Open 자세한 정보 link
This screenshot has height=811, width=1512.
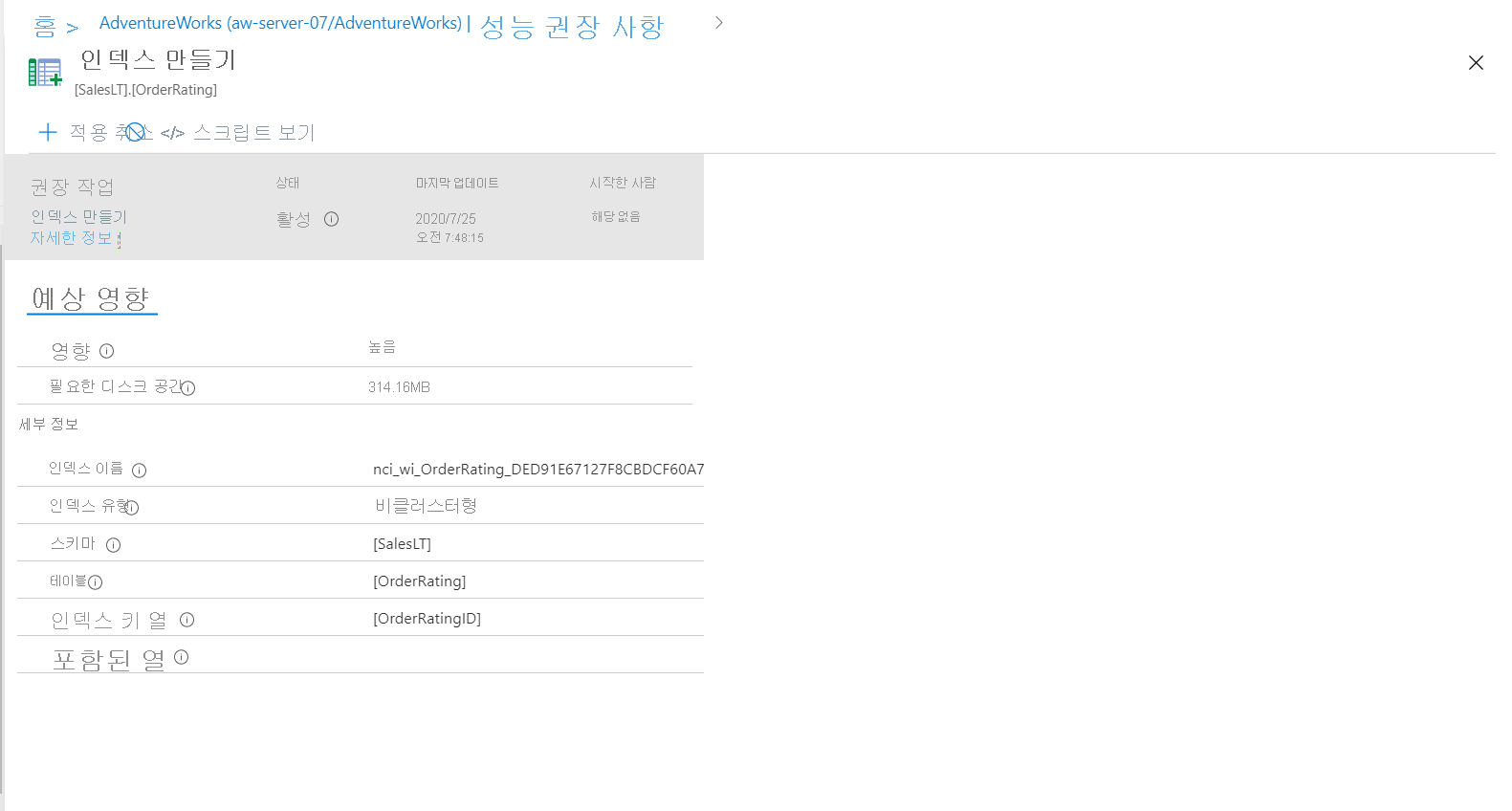pyautogui.click(x=71, y=237)
